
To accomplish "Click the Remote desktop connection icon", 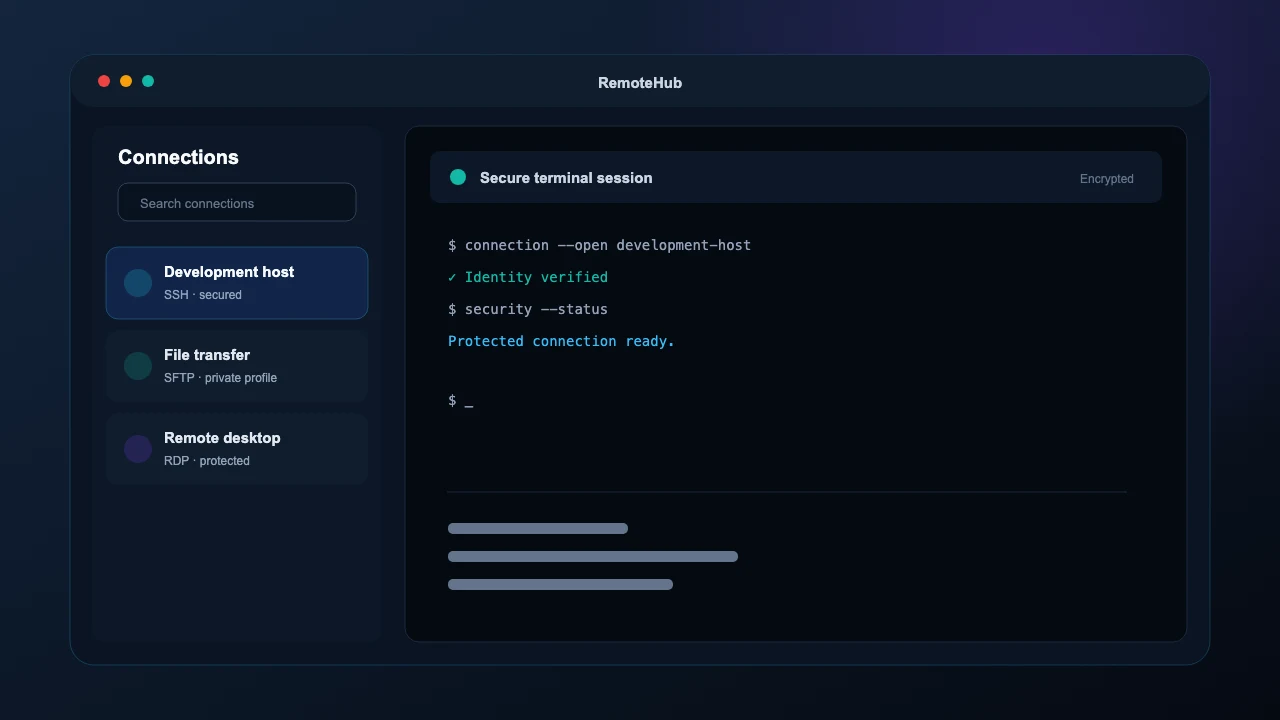I will 138,449.
